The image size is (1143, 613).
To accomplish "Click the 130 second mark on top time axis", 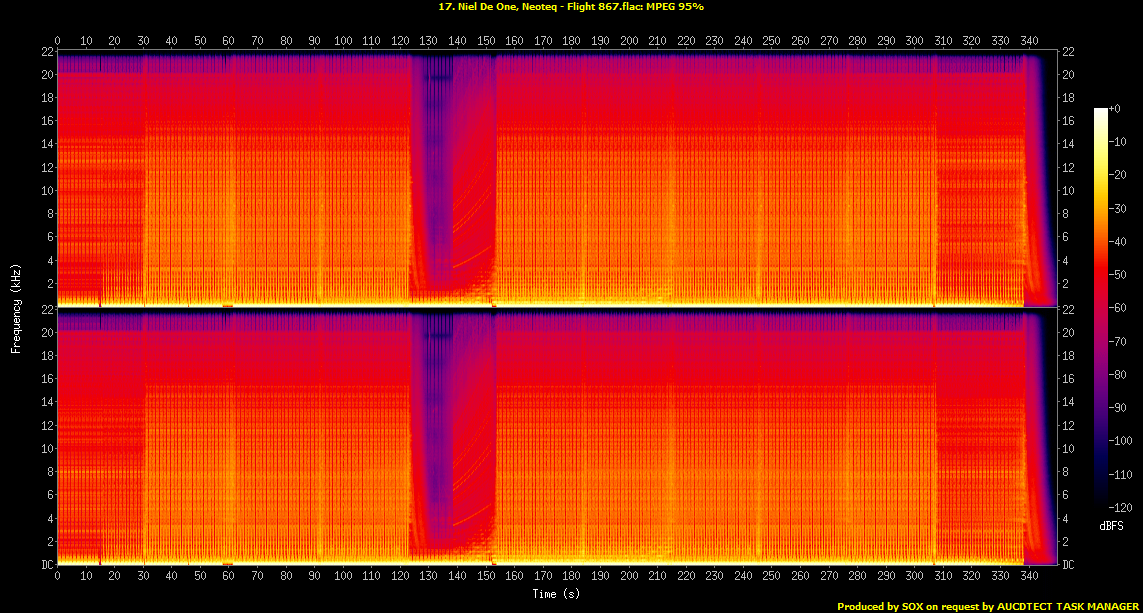I will [429, 42].
